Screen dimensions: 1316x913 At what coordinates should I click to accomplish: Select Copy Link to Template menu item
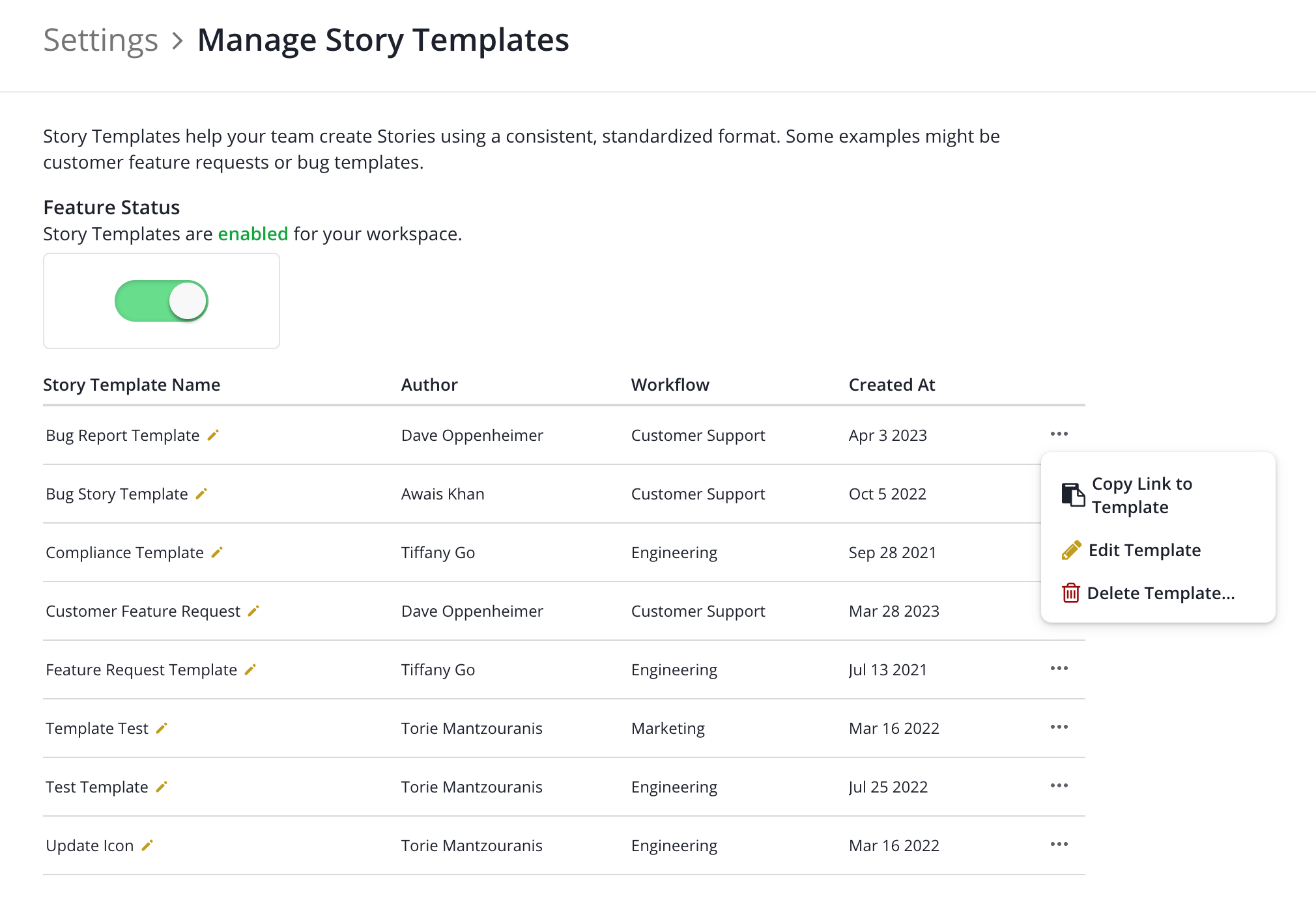(1141, 496)
